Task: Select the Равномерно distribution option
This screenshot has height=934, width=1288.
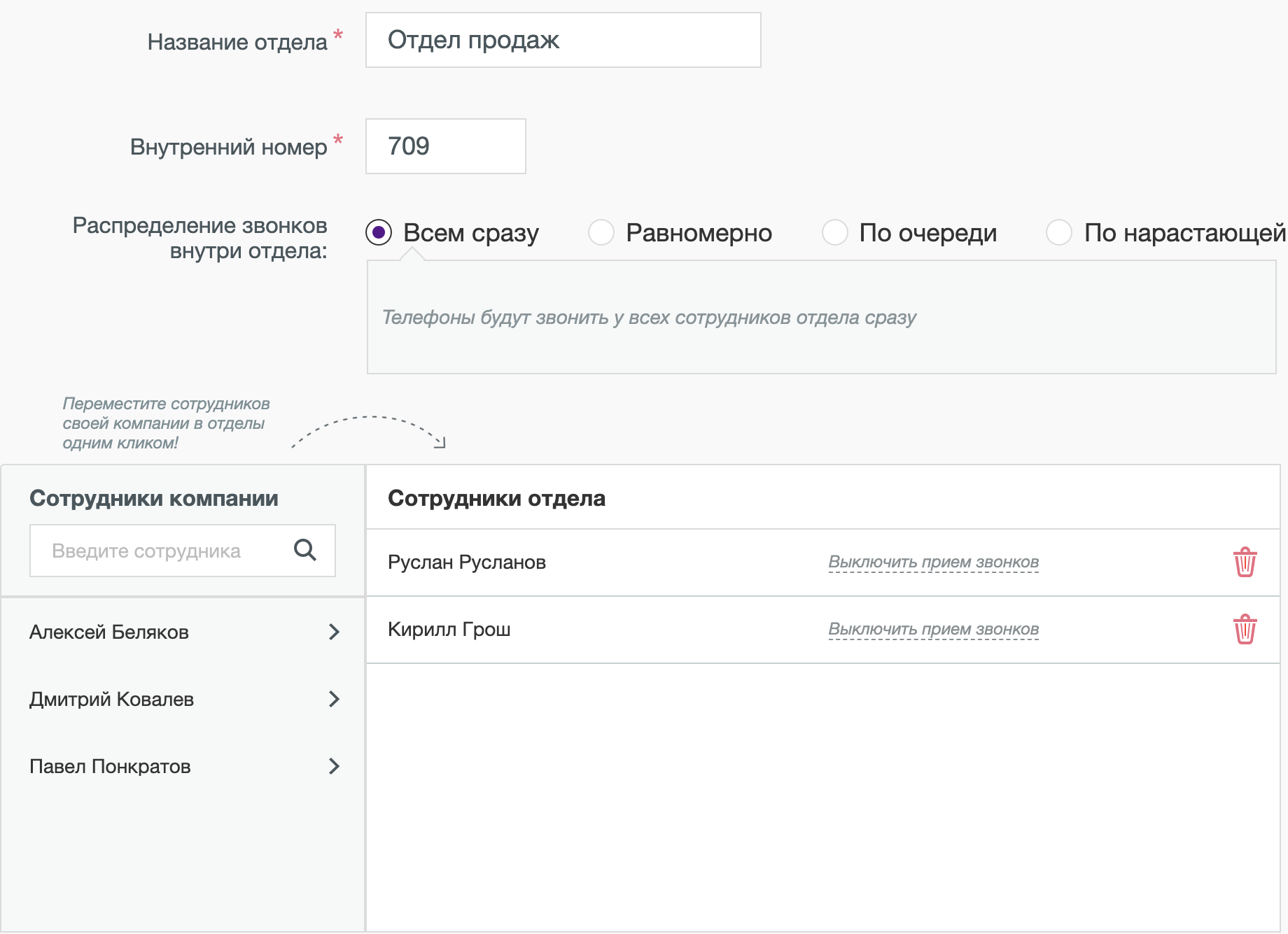Action: [601, 232]
